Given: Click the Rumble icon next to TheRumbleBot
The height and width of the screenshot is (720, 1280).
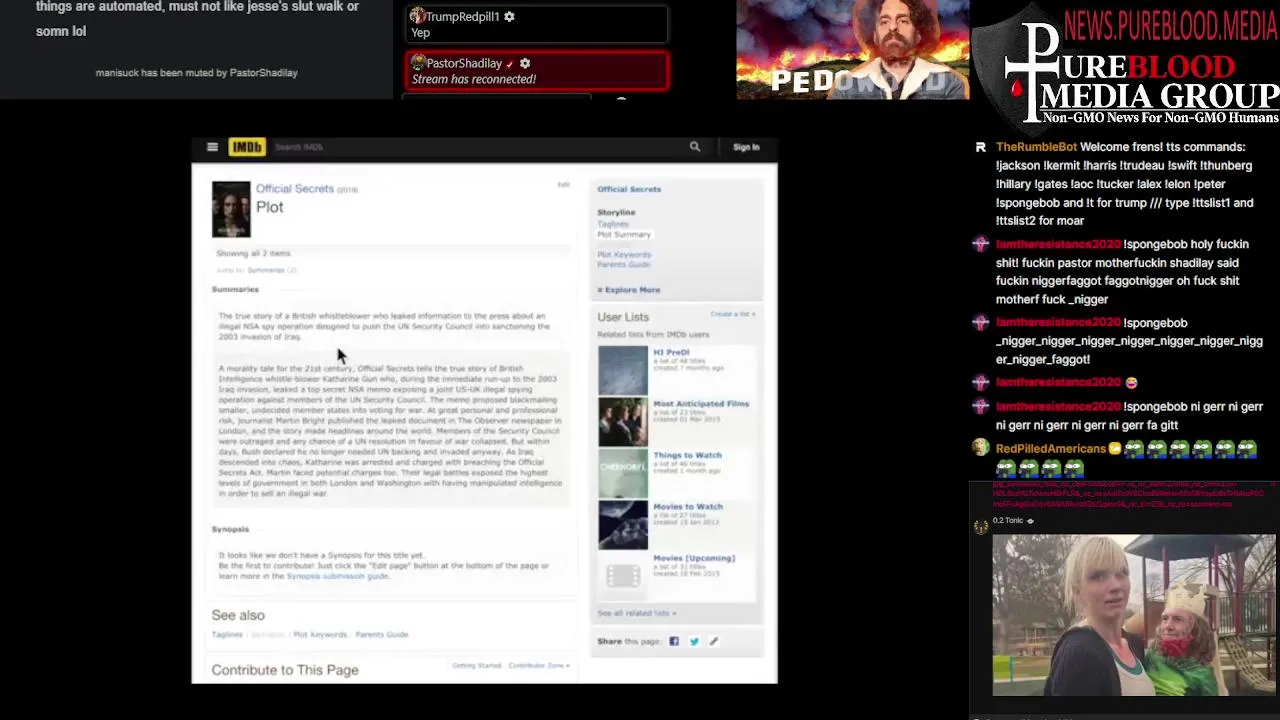Looking at the screenshot, I should [x=981, y=147].
